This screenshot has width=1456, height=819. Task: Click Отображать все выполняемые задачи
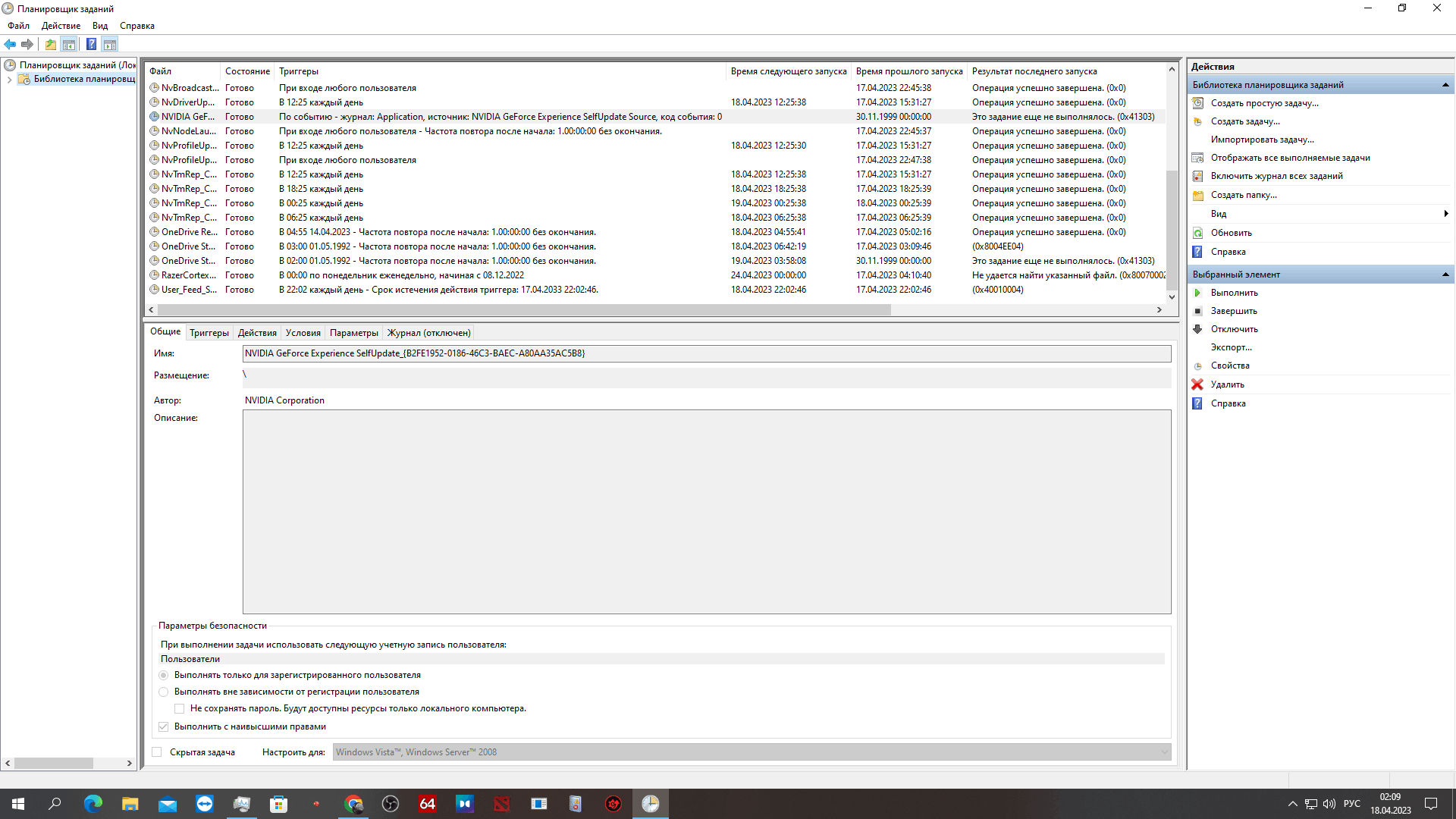[1290, 158]
